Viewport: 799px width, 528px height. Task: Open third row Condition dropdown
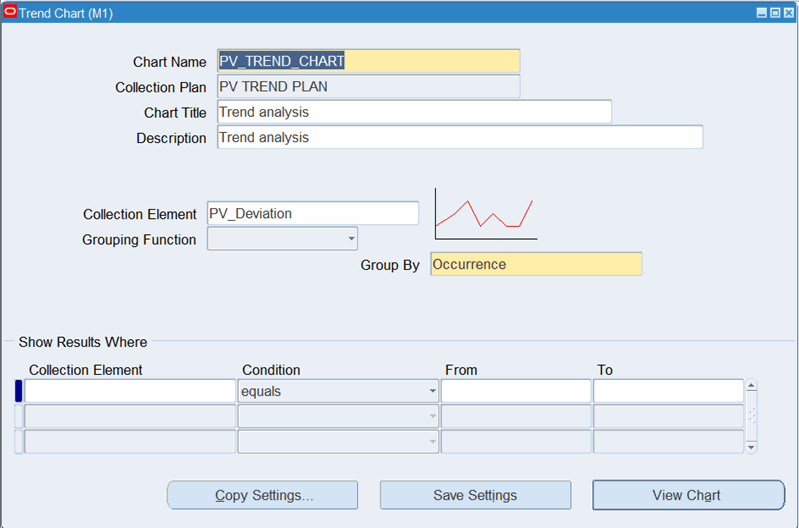coord(432,441)
